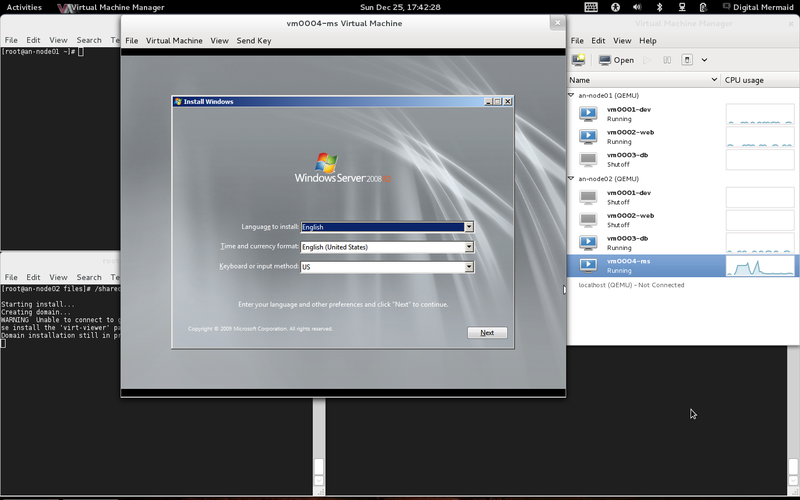Open Help menu in Virtual Machine Manager
Image resolution: width=800 pixels, height=500 pixels.
647,41
